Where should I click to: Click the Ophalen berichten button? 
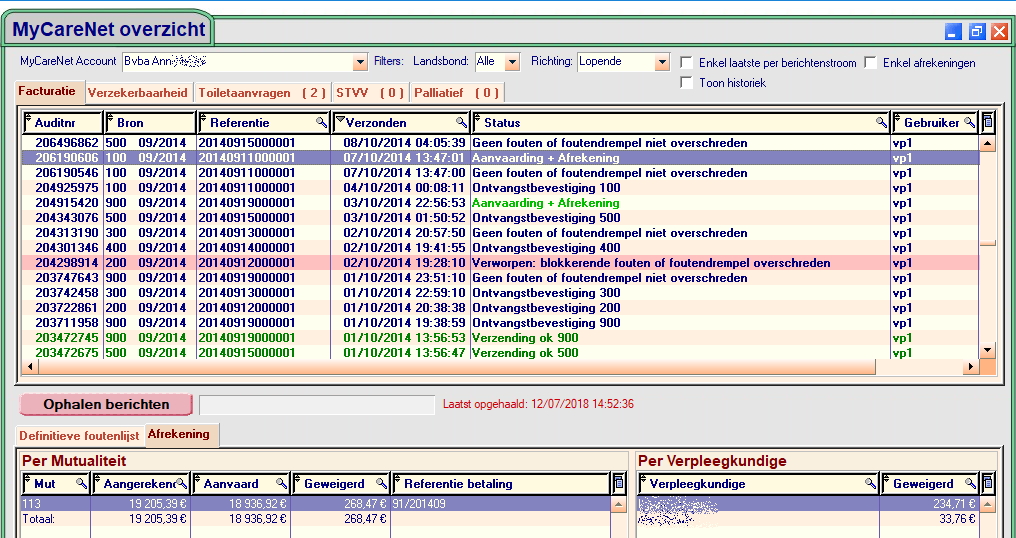(107, 405)
